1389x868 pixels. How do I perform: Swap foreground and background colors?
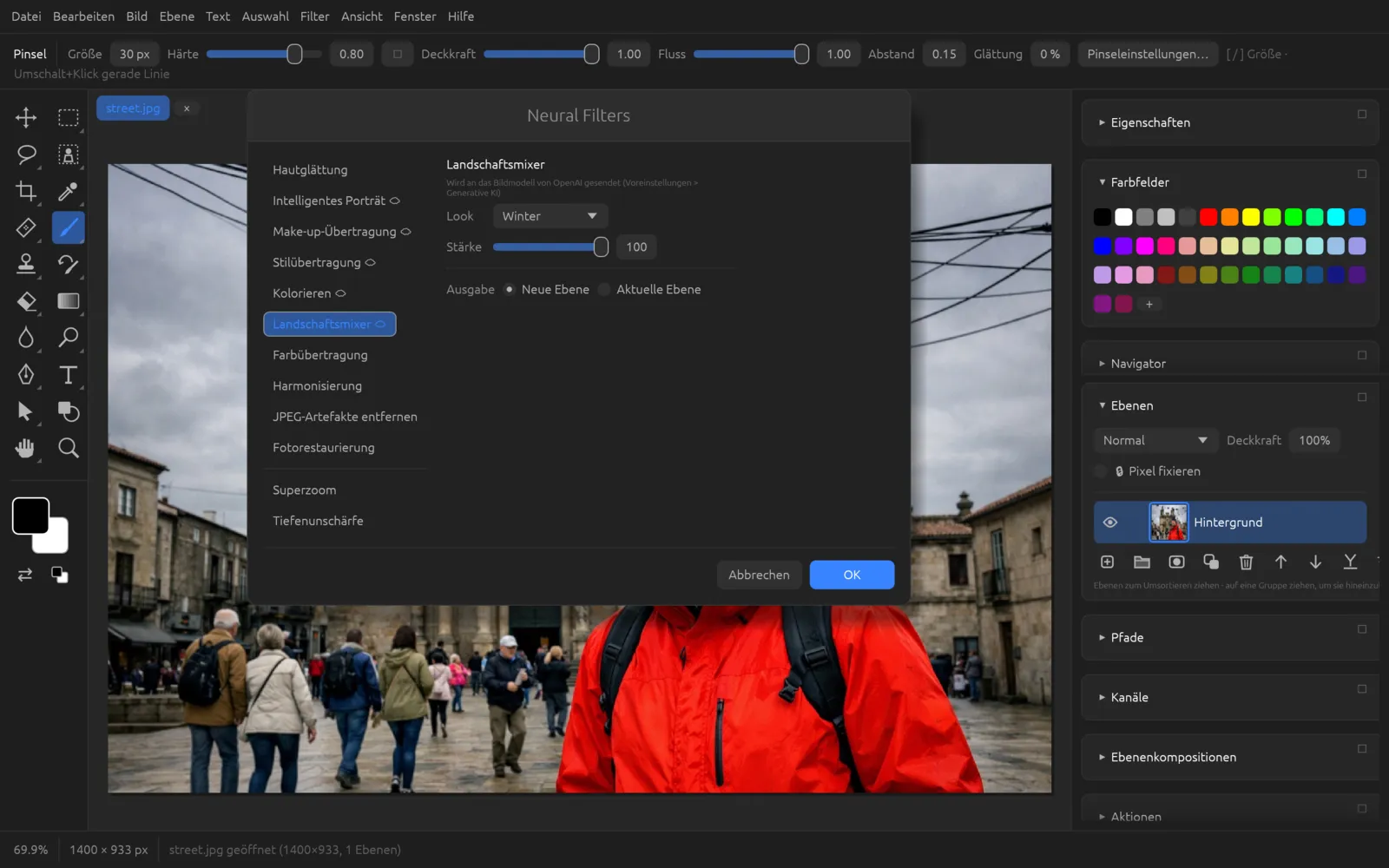tap(25, 575)
